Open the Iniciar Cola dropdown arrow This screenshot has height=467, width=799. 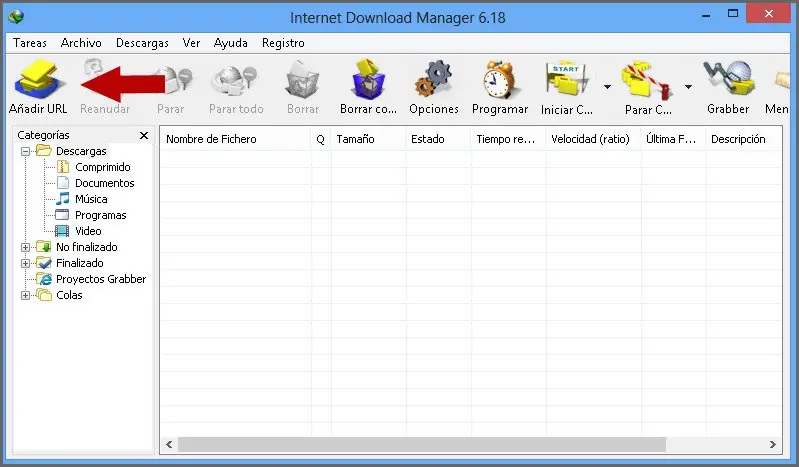(607, 87)
